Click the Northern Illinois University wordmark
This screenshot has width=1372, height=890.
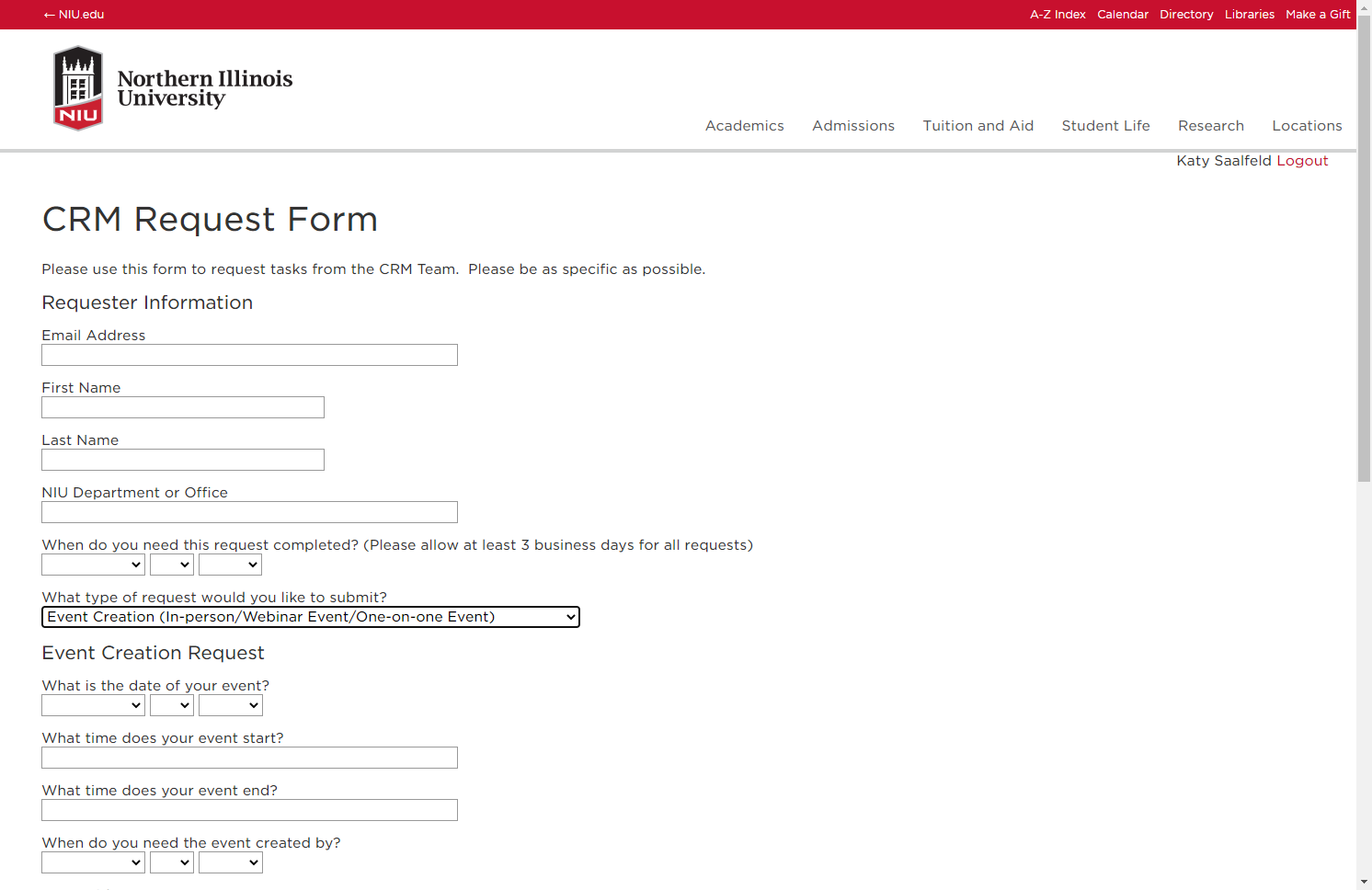pyautogui.click(x=205, y=88)
